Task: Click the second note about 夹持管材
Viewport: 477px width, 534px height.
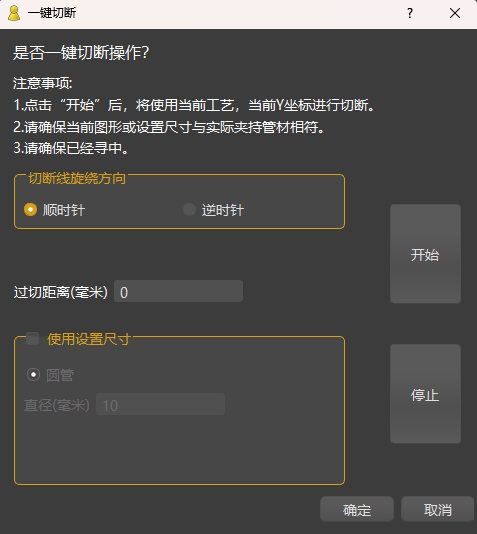Action: click(169, 127)
